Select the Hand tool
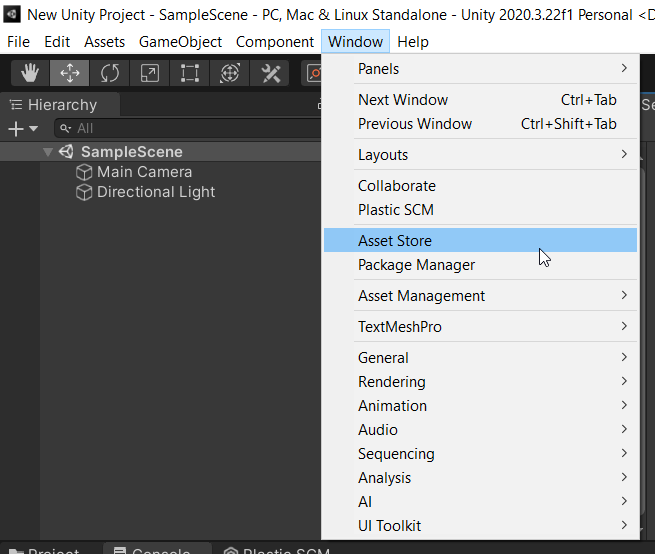Screen dimensions: 655x554 (30, 73)
